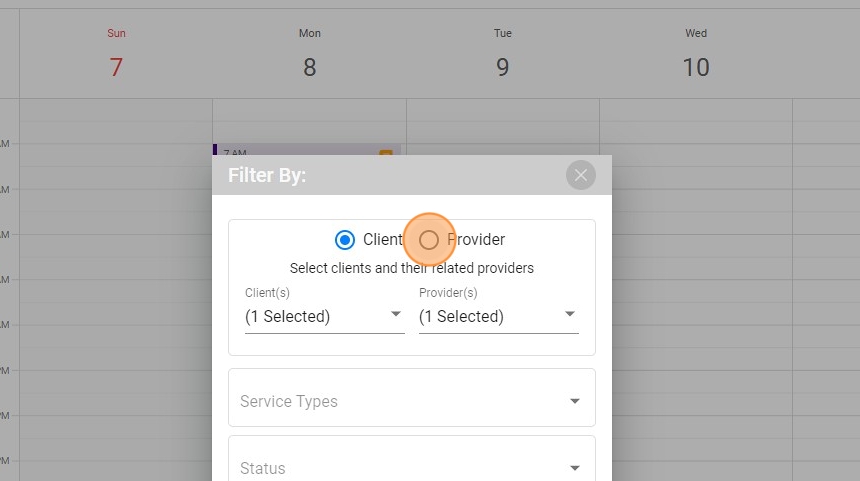The height and width of the screenshot is (481, 860).
Task: Click the orange icon on the 7 AM event
Action: click(x=386, y=153)
